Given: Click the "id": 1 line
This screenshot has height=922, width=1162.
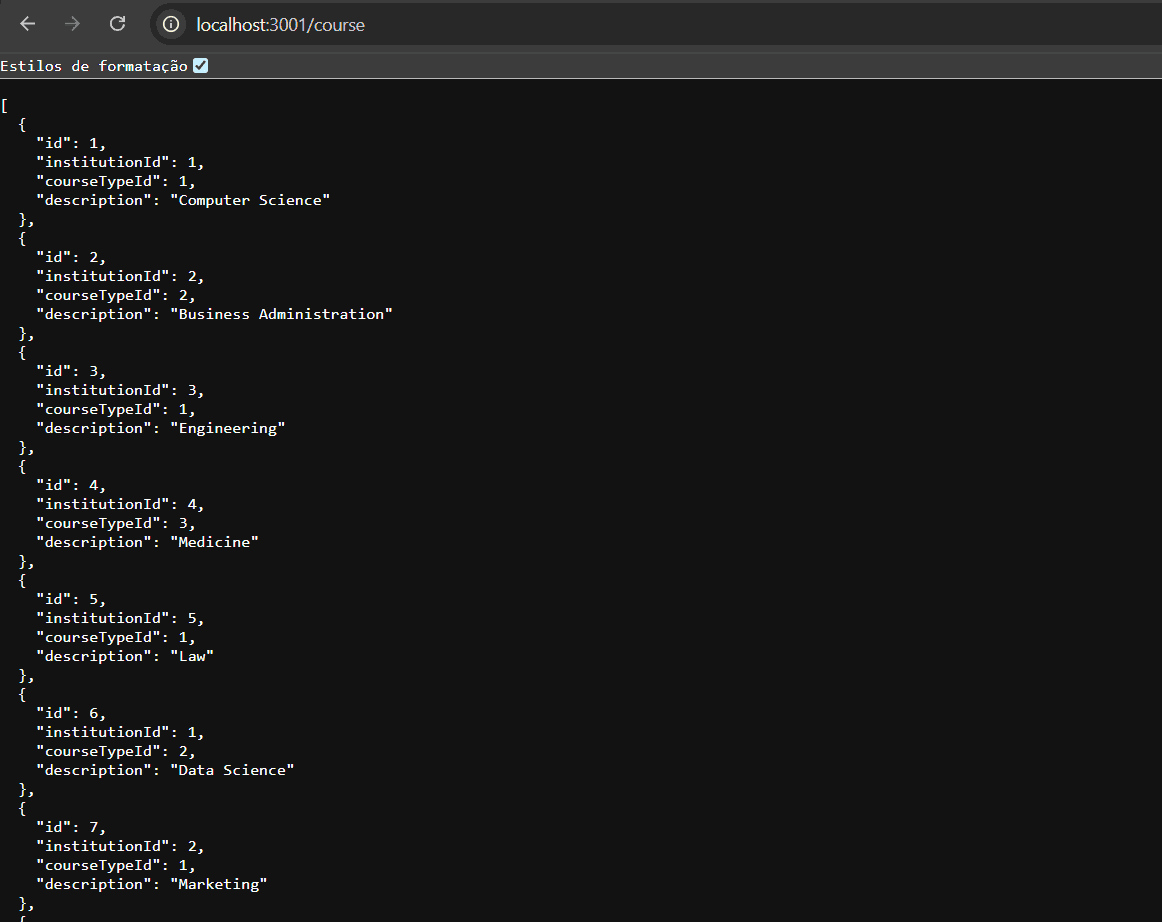Looking at the screenshot, I should tap(71, 143).
